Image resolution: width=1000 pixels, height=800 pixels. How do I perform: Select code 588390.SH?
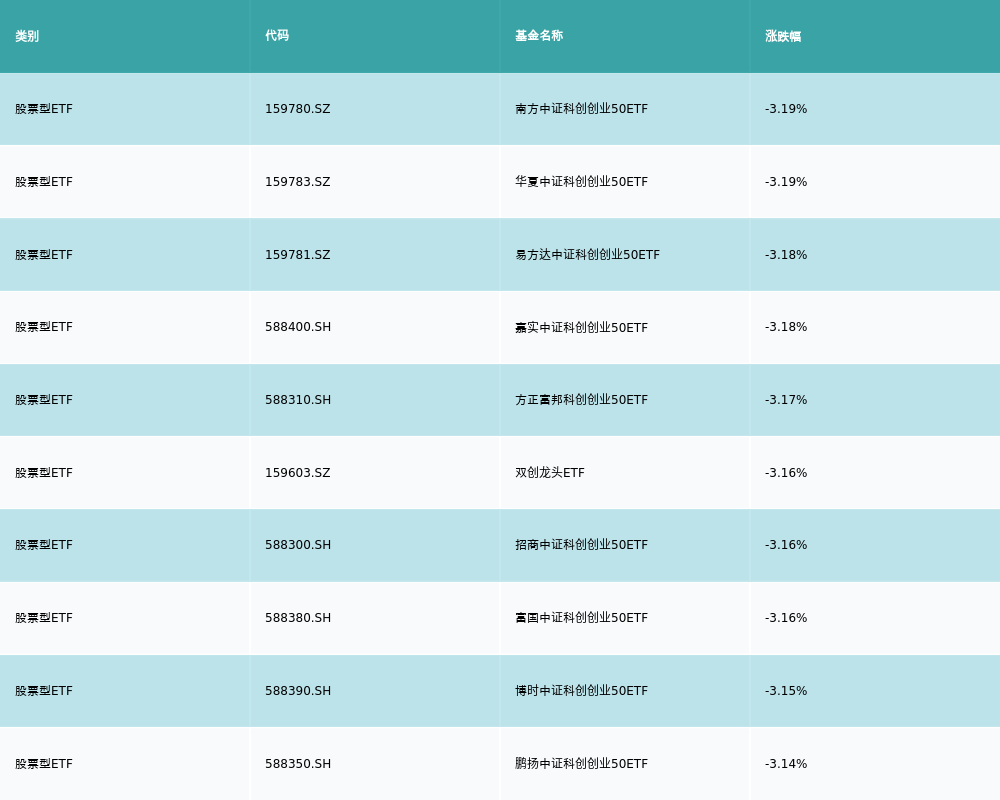[x=298, y=691]
